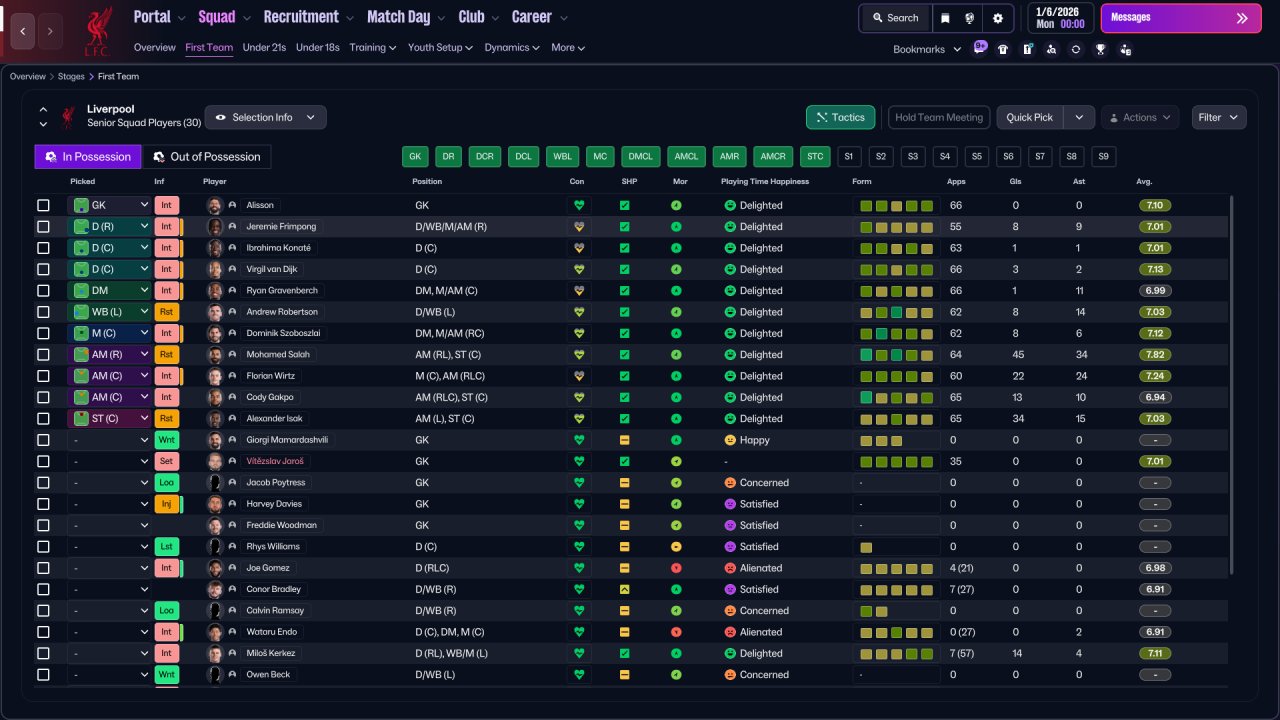
Task: Switch to the Out of Possession tab
Action: click(206, 156)
